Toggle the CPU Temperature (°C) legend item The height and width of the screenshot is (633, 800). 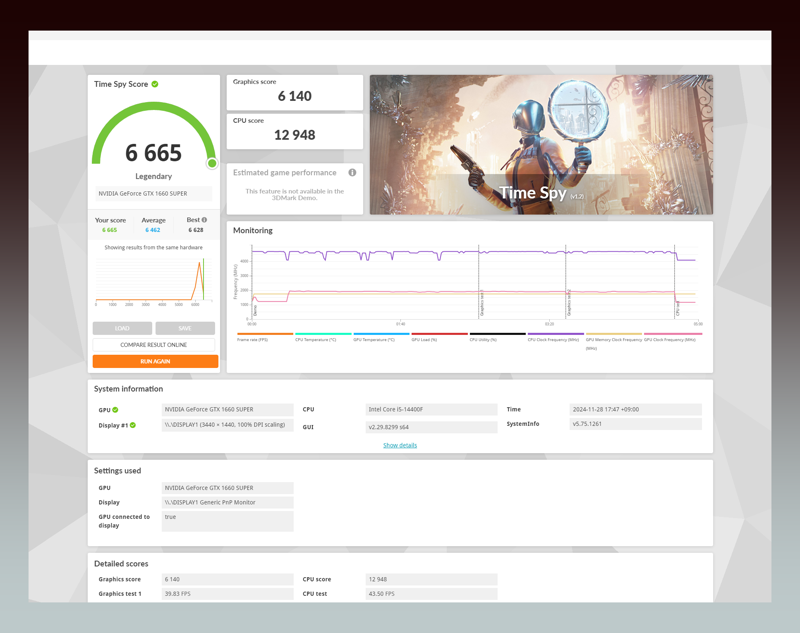coord(323,337)
